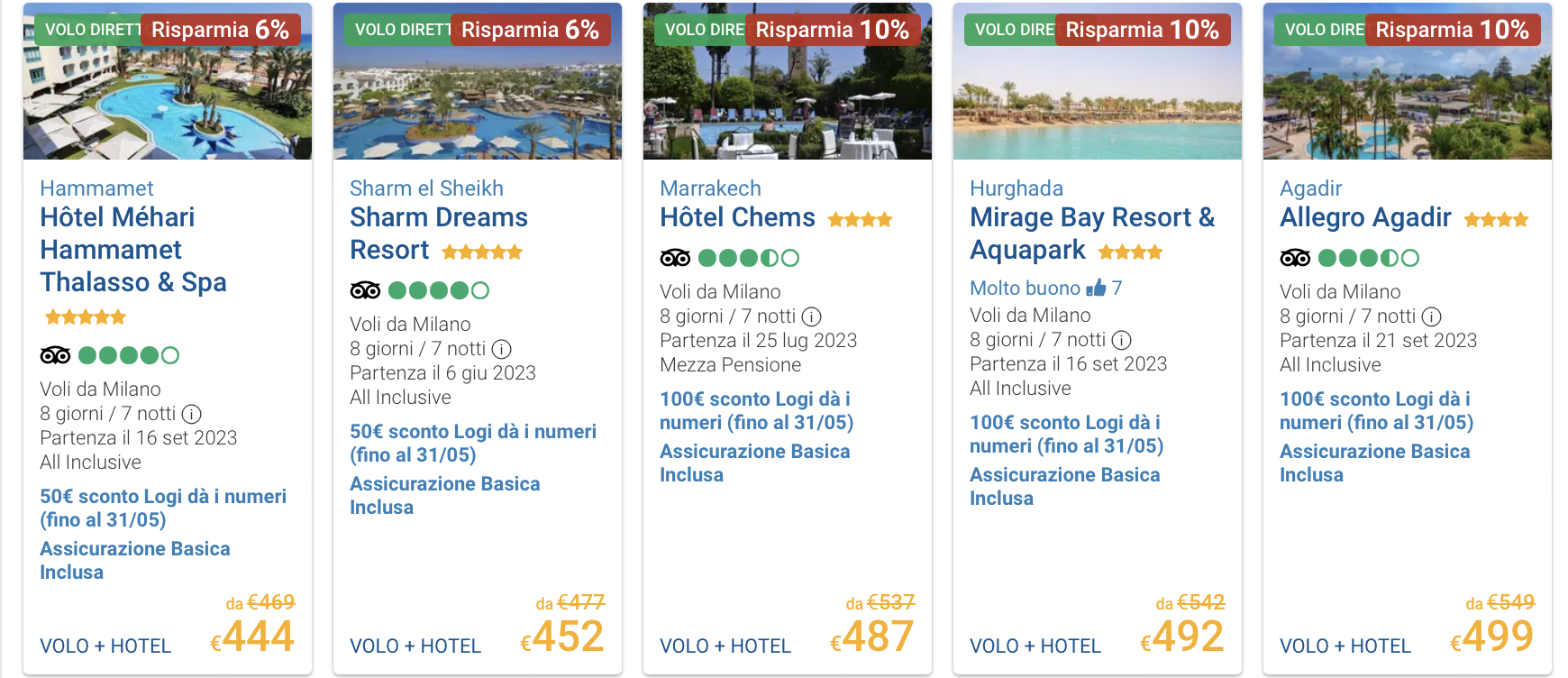The width and height of the screenshot is (1568, 678).
Task: Click info icon in Allegro Agadir card
Action: point(1431,316)
